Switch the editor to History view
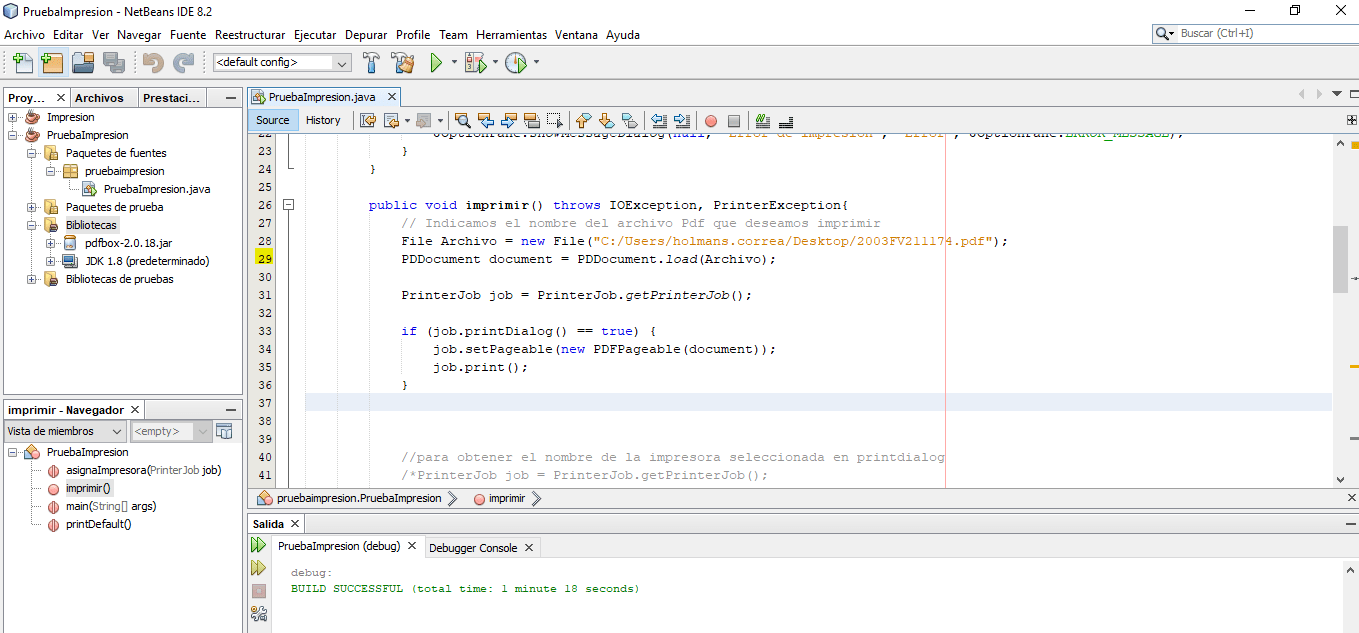 (x=324, y=119)
